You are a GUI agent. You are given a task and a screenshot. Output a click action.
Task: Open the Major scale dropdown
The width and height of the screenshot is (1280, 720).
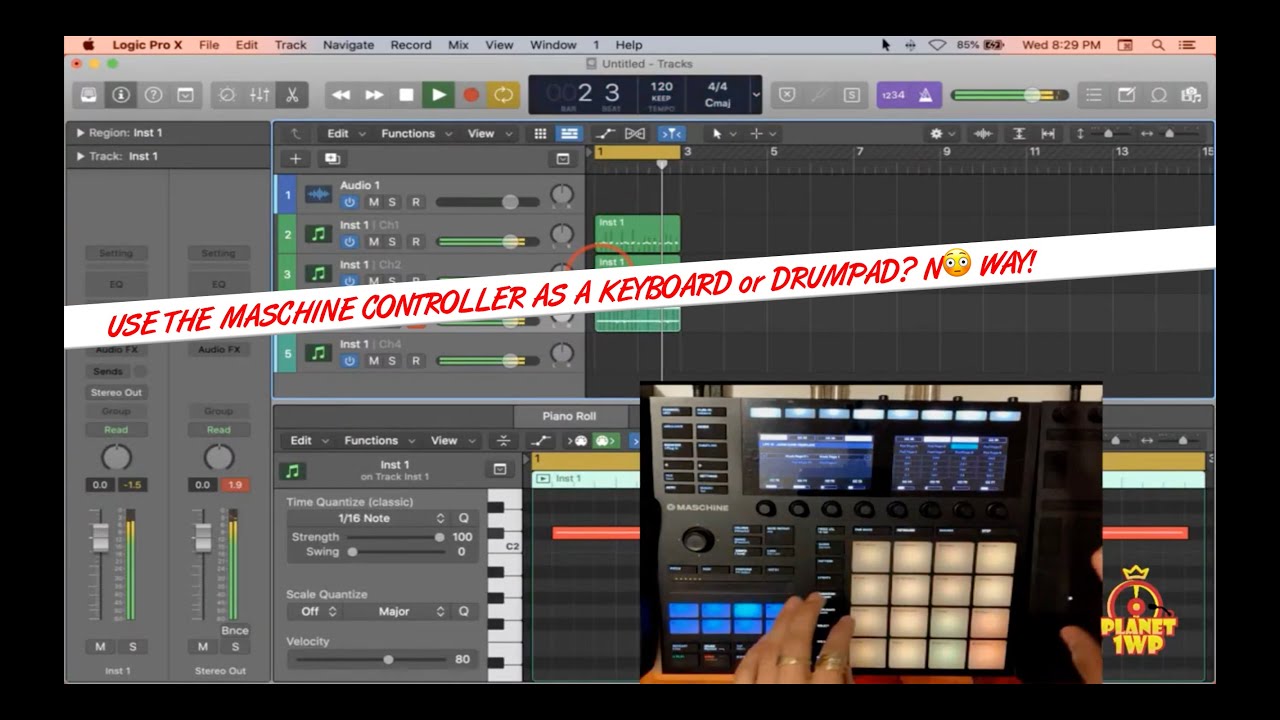(x=400, y=611)
